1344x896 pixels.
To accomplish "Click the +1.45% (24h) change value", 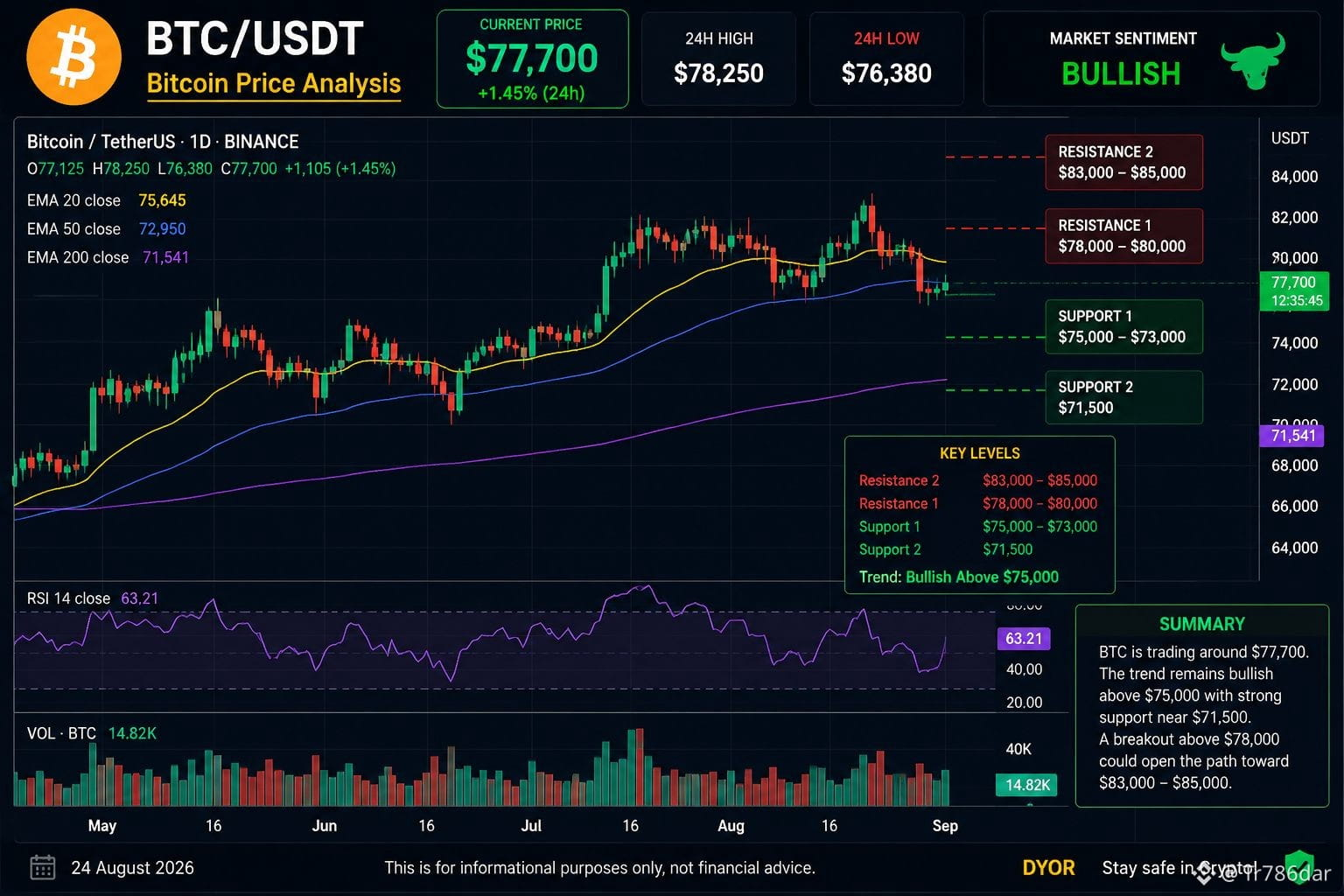I will pyautogui.click(x=531, y=93).
